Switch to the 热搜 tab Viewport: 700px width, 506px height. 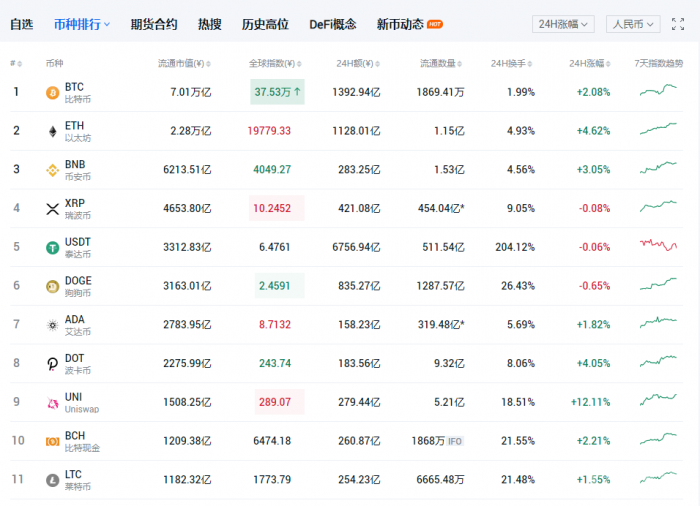click(209, 24)
